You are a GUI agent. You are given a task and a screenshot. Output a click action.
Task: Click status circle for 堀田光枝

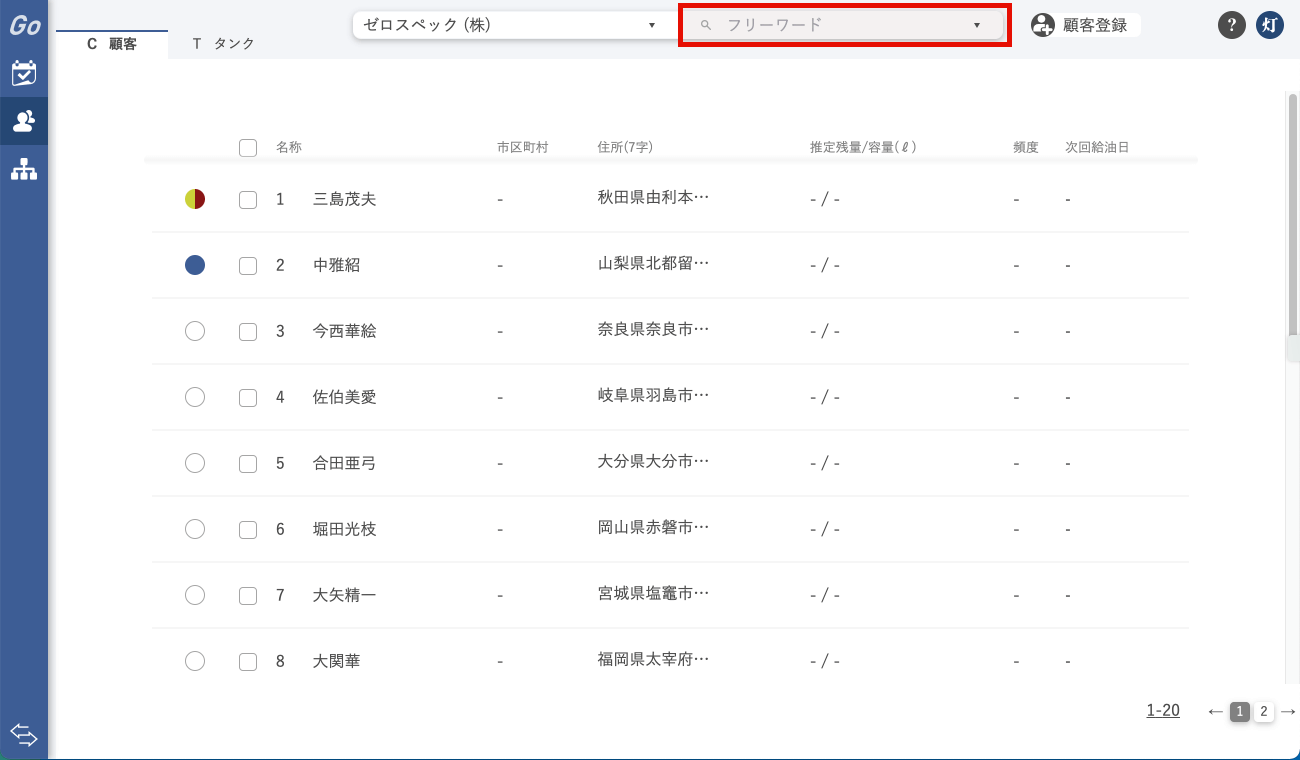coord(195,529)
